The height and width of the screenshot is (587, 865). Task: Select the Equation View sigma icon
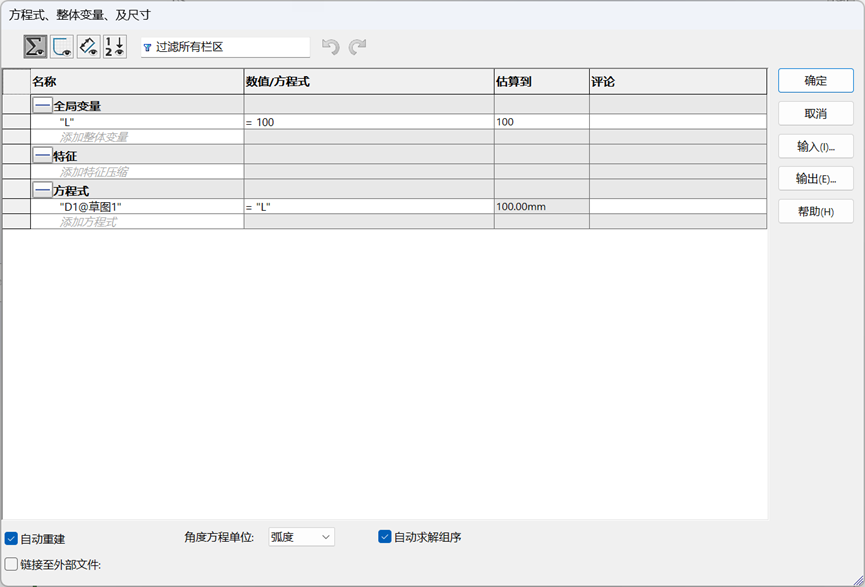(35, 47)
